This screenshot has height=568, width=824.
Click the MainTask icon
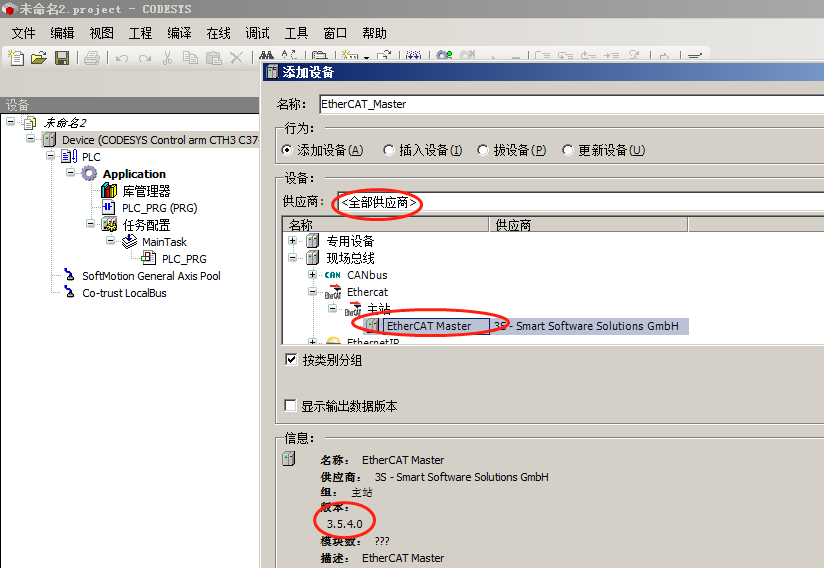pyautogui.click(x=129, y=242)
